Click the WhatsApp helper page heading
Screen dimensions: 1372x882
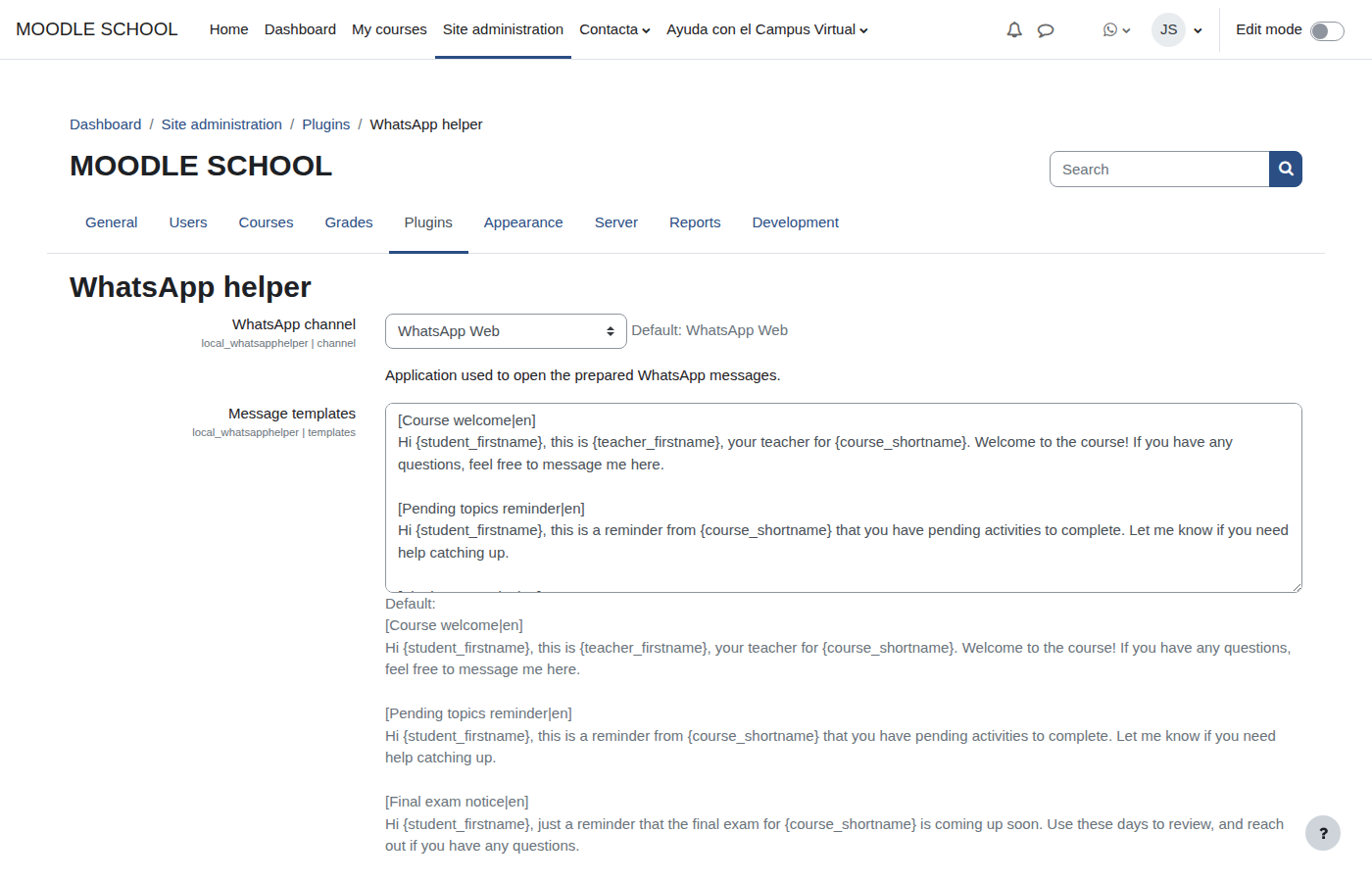(190, 287)
